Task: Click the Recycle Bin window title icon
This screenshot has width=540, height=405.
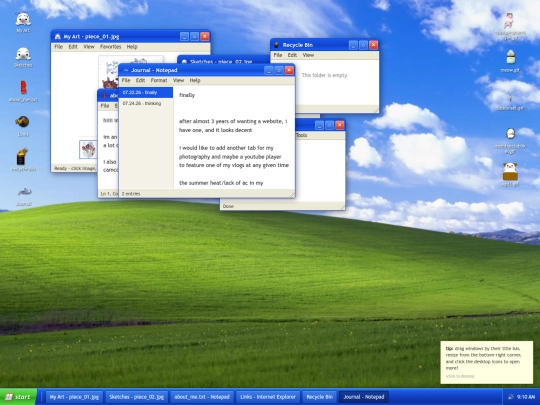Action: (276, 45)
